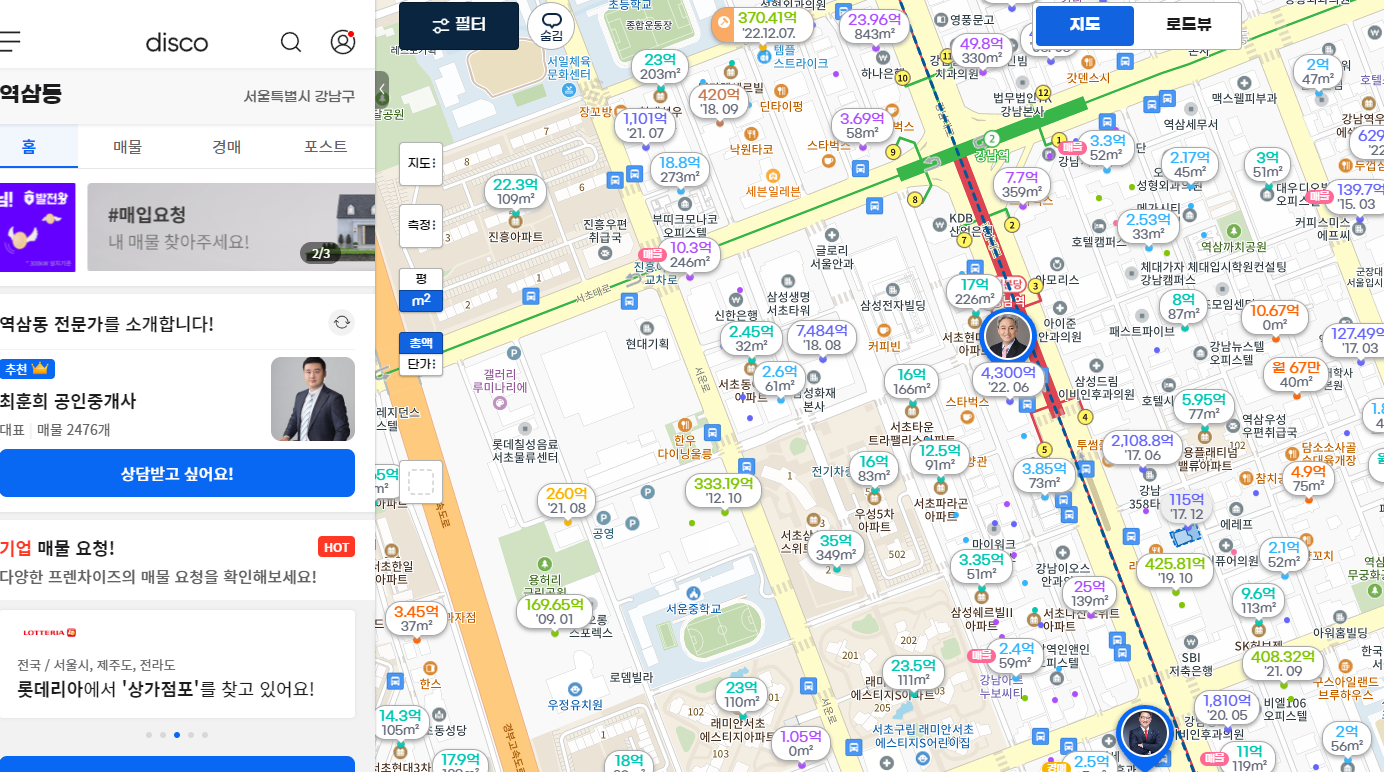The image size is (1384, 772).
Task: Click the search magnifier icon
Action: click(291, 42)
